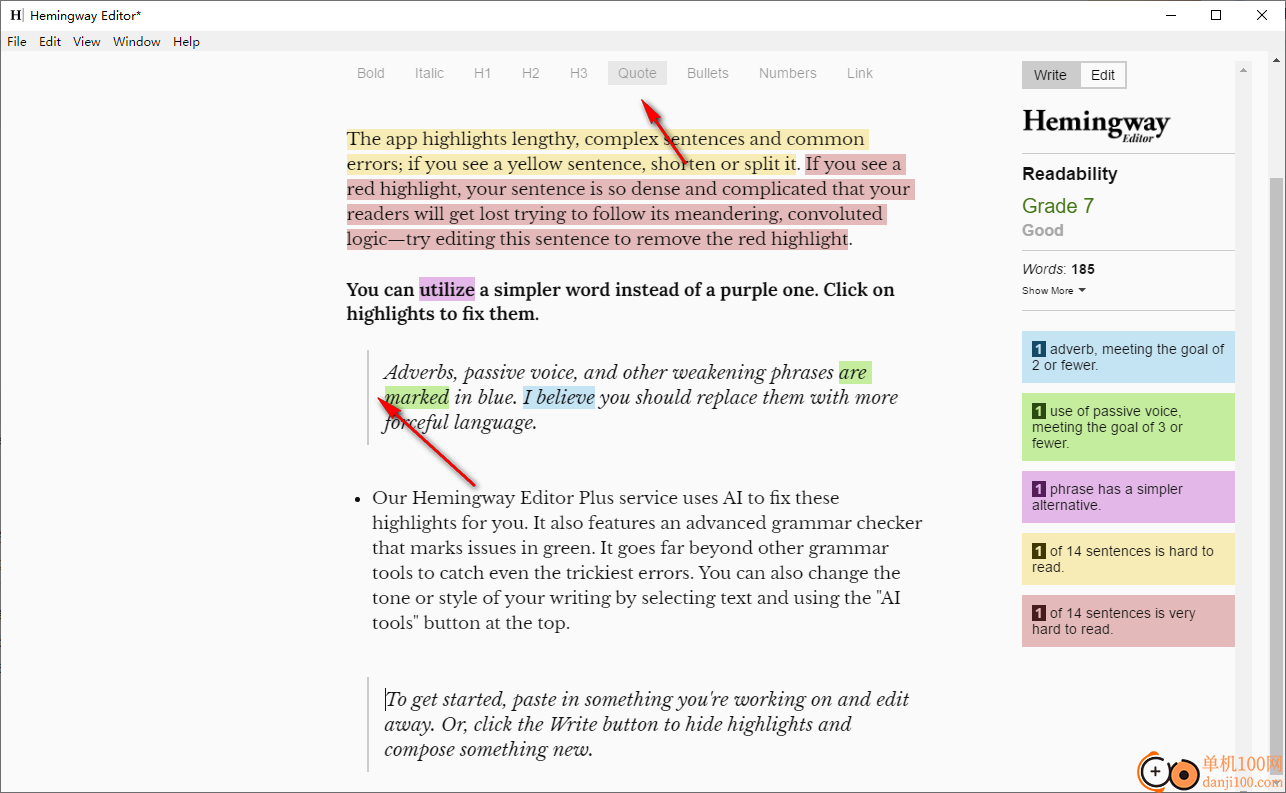Click the blue adverb count card

1128,357
